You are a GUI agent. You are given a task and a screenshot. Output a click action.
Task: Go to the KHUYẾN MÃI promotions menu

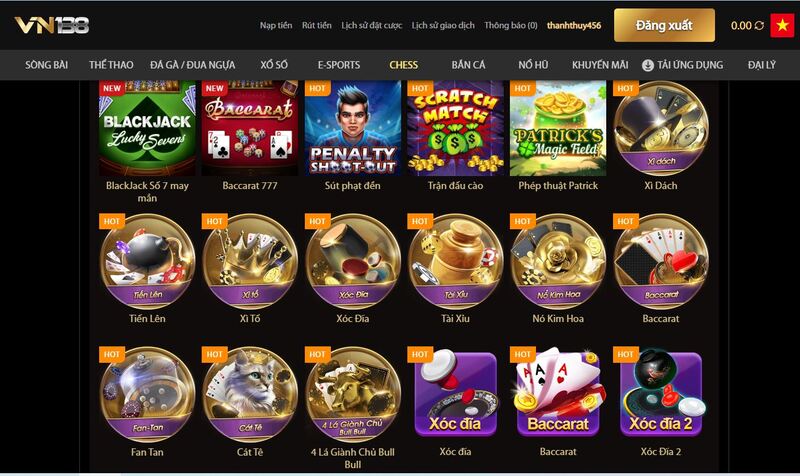click(600, 65)
